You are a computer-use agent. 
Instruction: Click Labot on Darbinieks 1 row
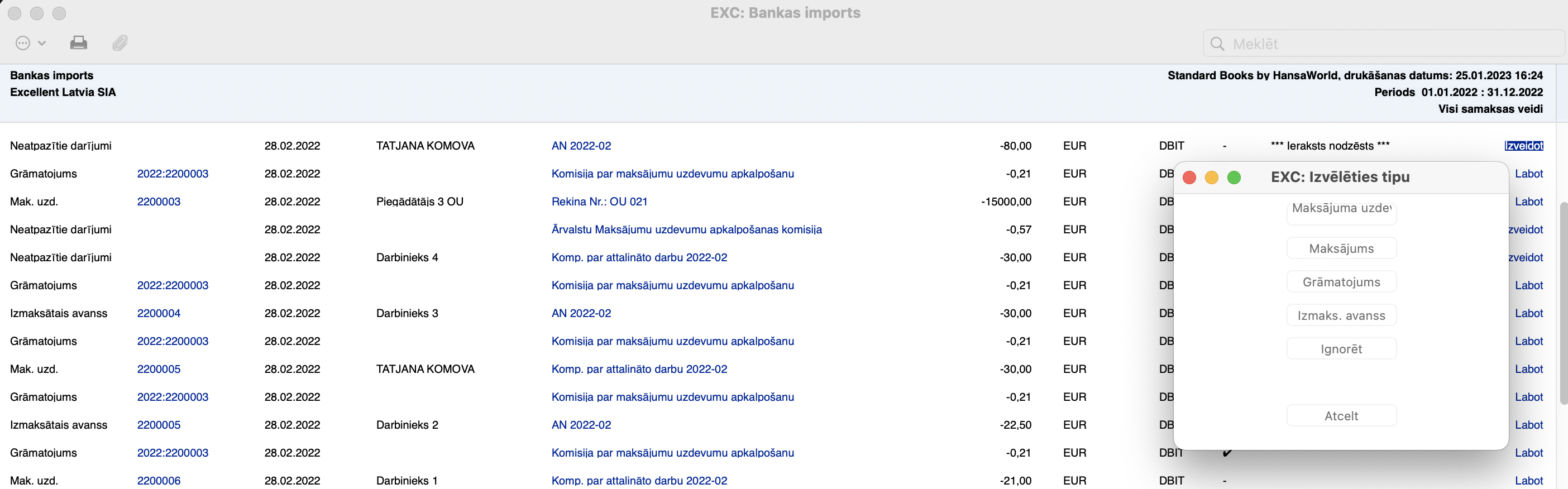(x=1528, y=481)
